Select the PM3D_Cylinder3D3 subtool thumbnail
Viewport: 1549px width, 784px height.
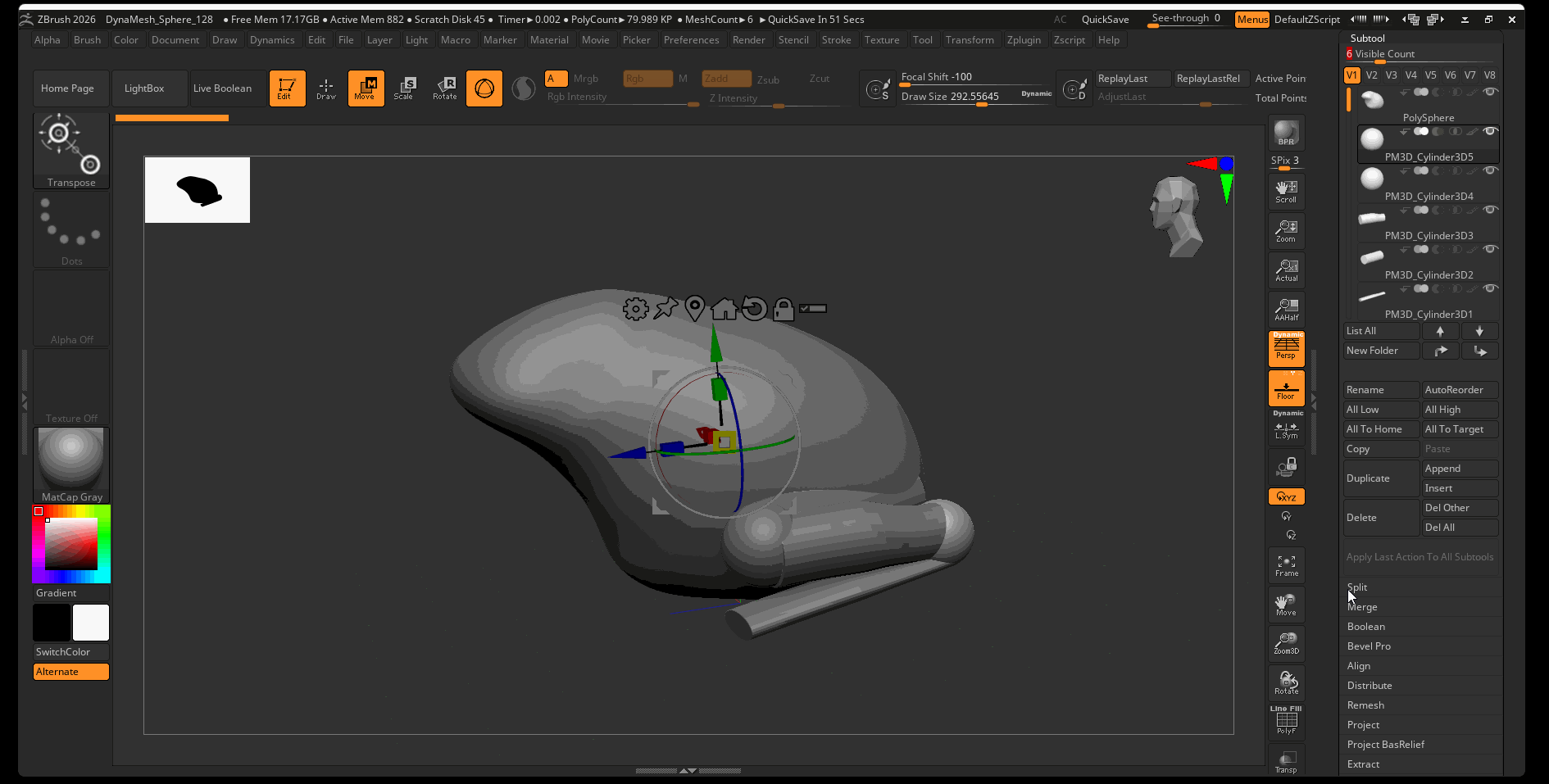point(1372,218)
